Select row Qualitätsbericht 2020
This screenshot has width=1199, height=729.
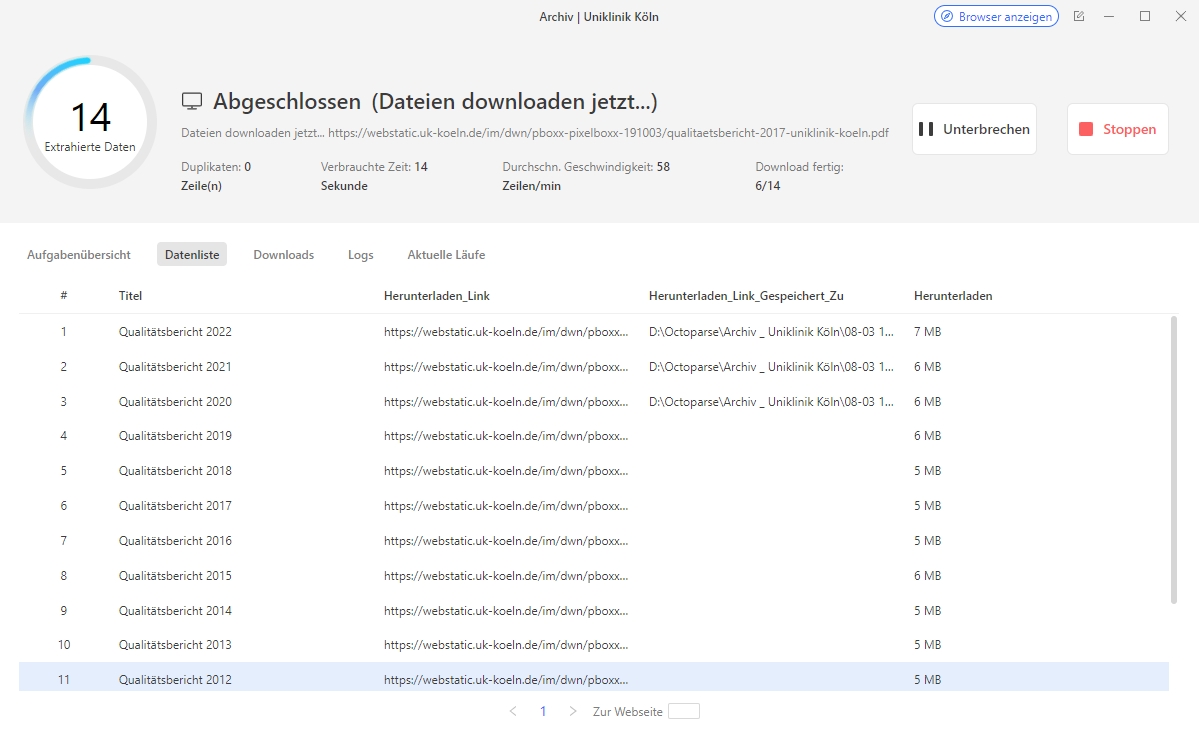(x=593, y=402)
